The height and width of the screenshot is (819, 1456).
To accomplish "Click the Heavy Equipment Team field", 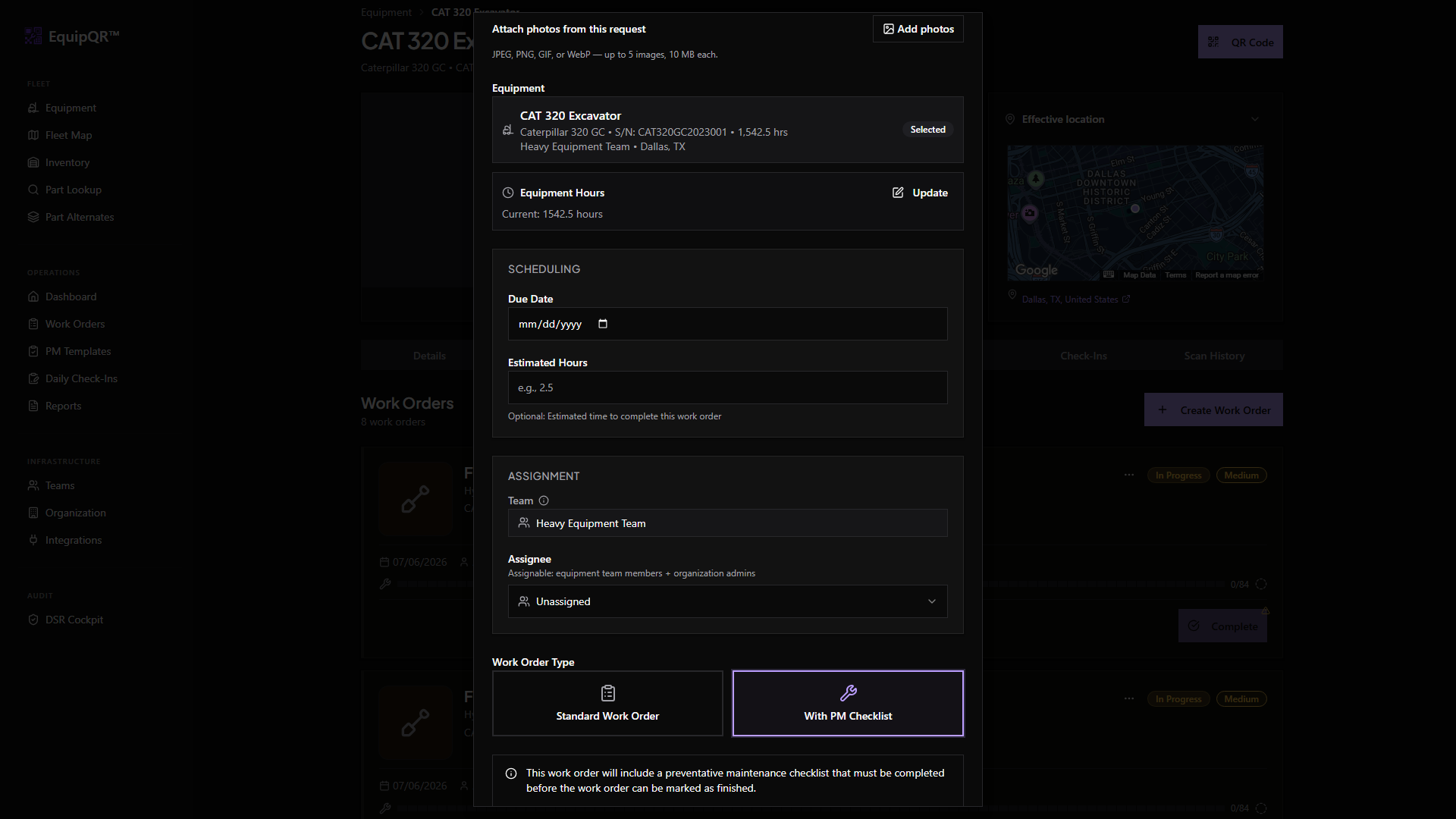I will pyautogui.click(x=727, y=523).
